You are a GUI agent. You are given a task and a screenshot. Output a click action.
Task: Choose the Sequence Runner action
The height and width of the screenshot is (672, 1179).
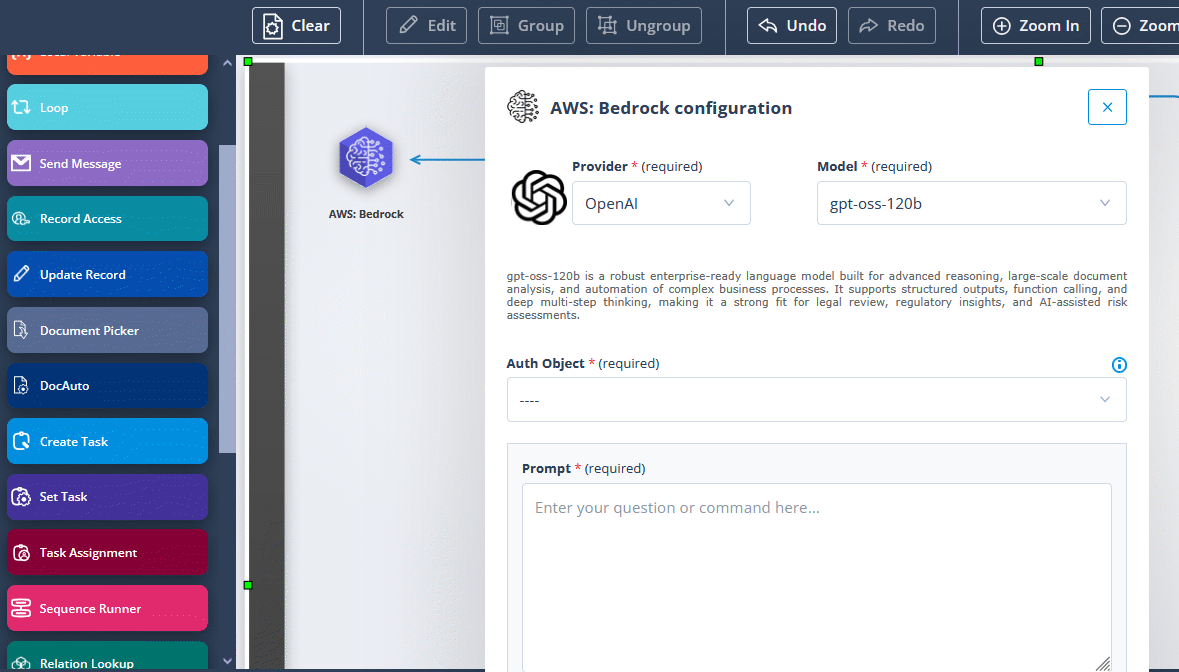(x=107, y=609)
